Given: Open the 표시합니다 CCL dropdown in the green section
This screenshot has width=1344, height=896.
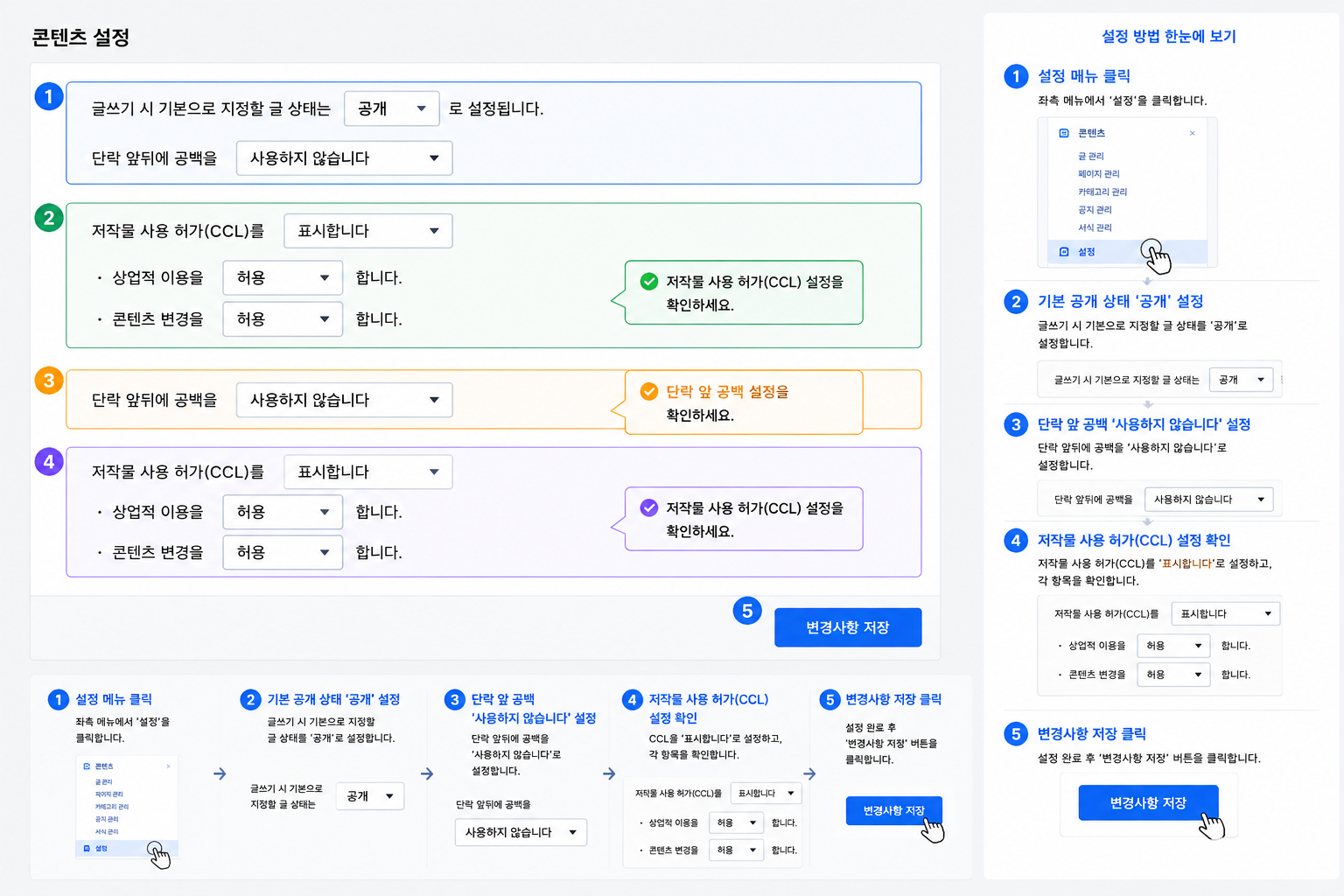Looking at the screenshot, I should pos(367,231).
